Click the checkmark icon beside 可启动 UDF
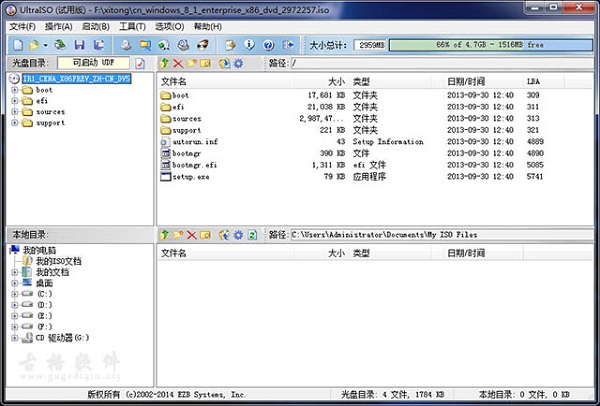This screenshot has height=406, width=600. 140,63
